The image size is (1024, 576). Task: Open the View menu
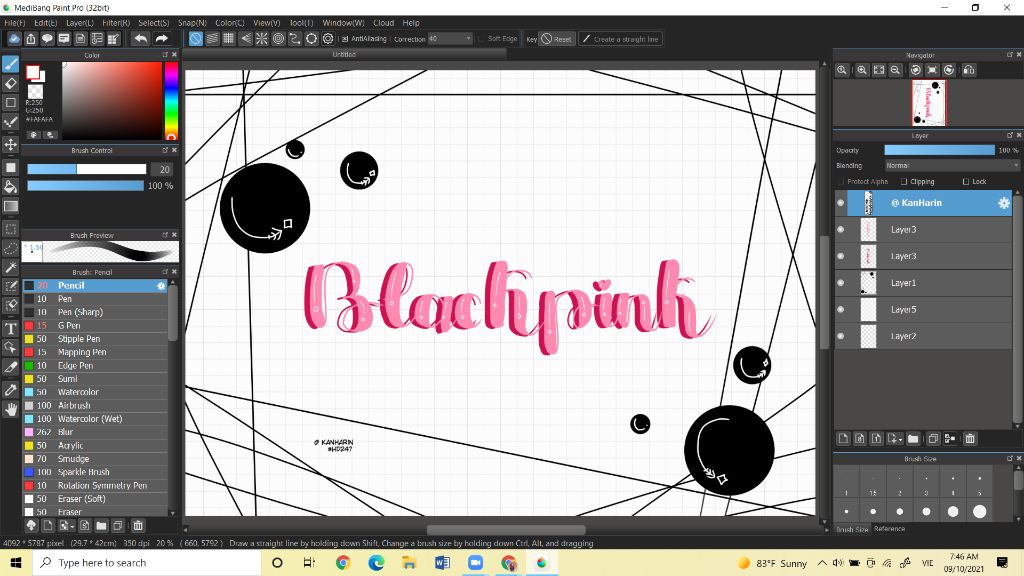coord(266,23)
